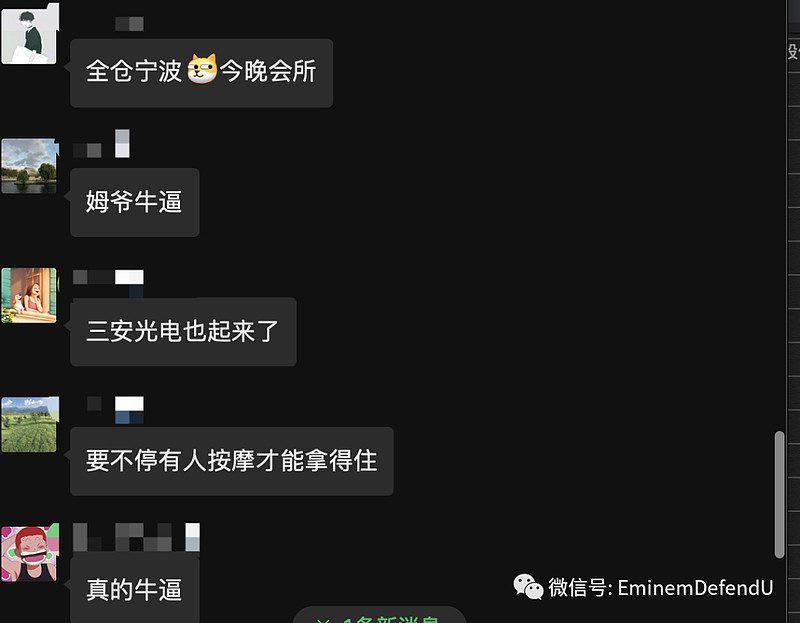Click the green tea field avatar
Viewport: 800px width, 623px height.
30,424
